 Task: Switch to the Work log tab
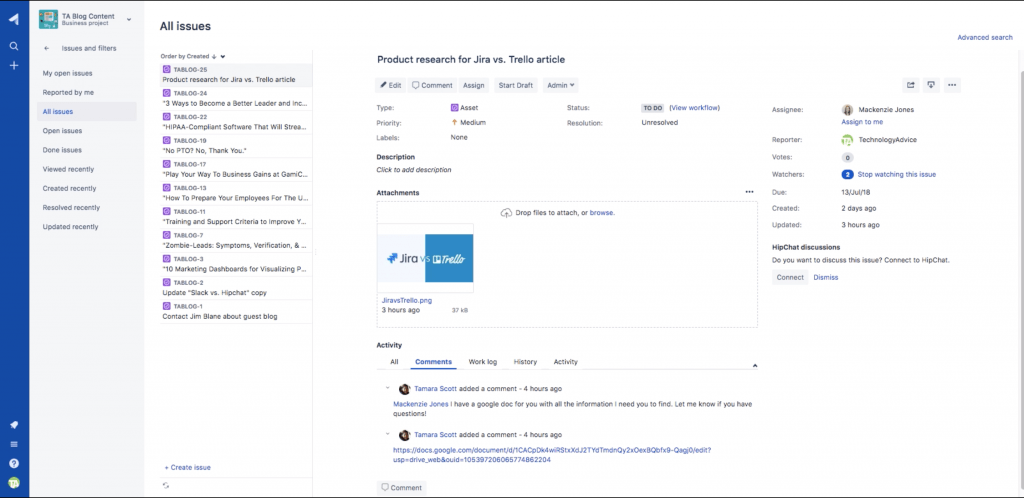point(483,362)
